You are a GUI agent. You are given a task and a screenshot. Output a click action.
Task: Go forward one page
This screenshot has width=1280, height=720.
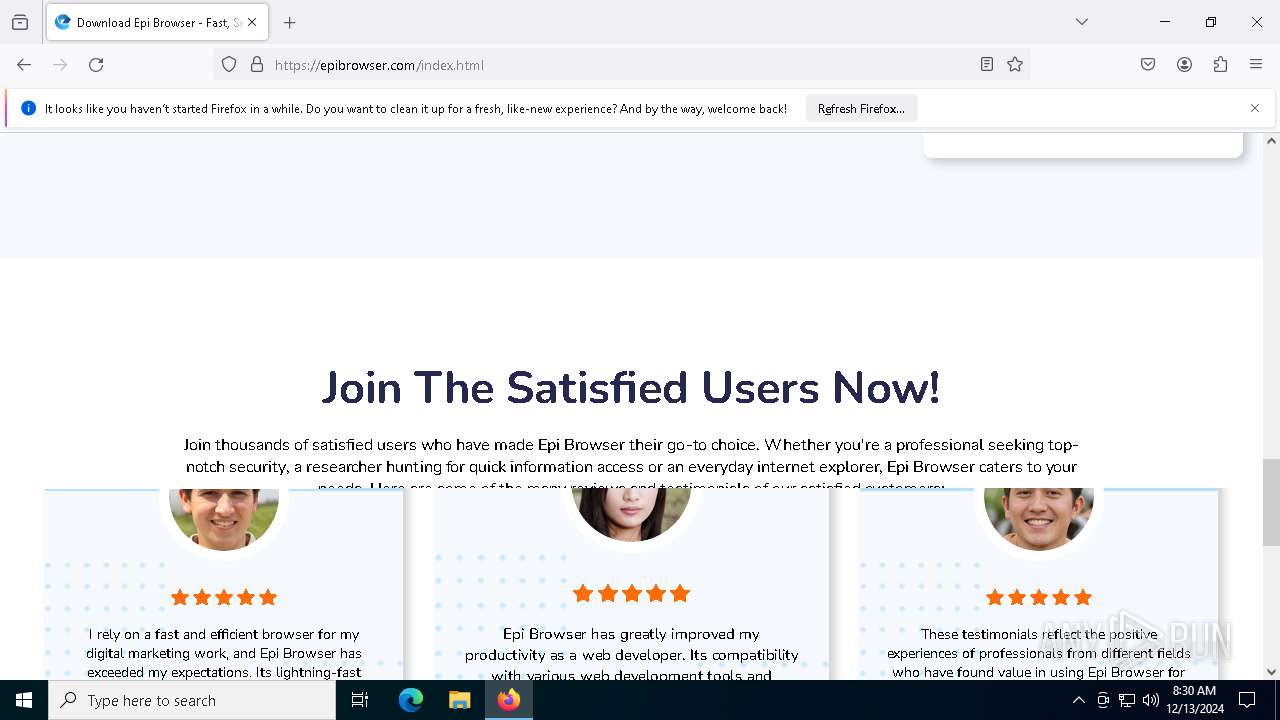pos(60,65)
